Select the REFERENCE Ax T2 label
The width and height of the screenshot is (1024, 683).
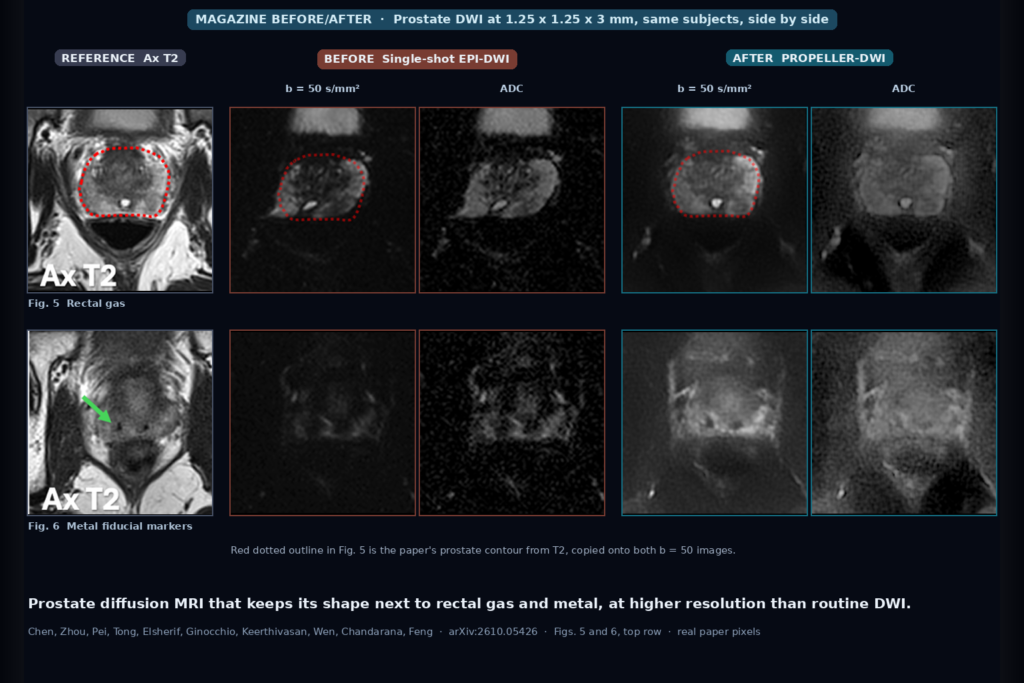tap(120, 58)
